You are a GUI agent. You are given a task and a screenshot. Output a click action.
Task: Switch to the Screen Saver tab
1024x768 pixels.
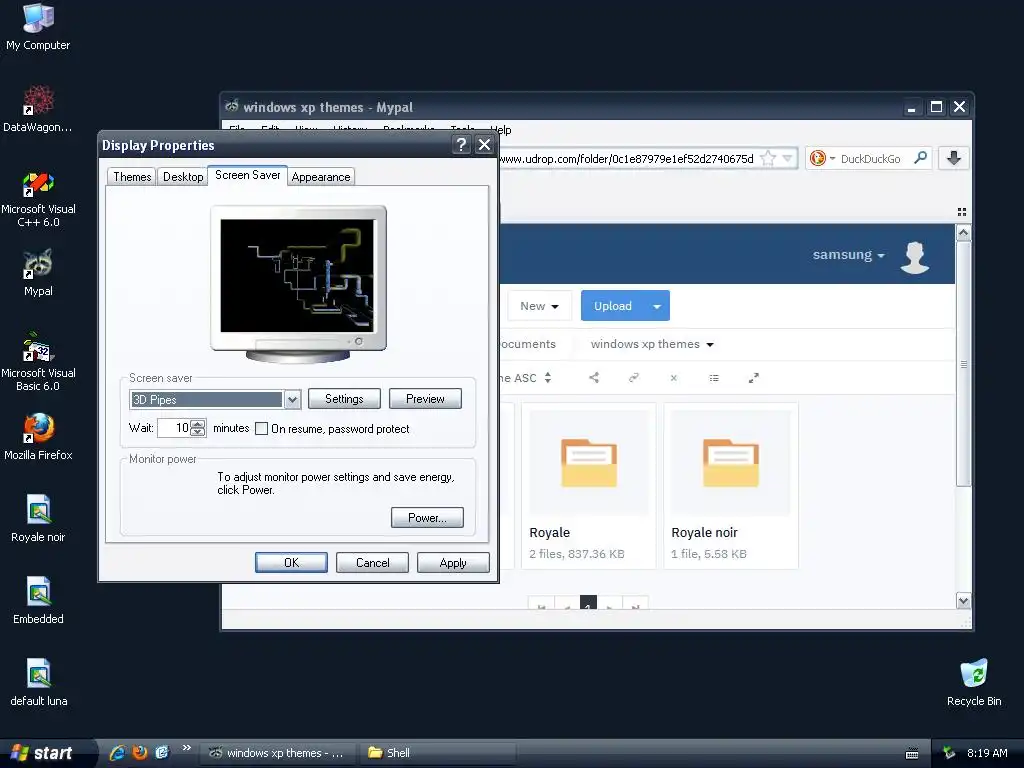[x=248, y=175]
